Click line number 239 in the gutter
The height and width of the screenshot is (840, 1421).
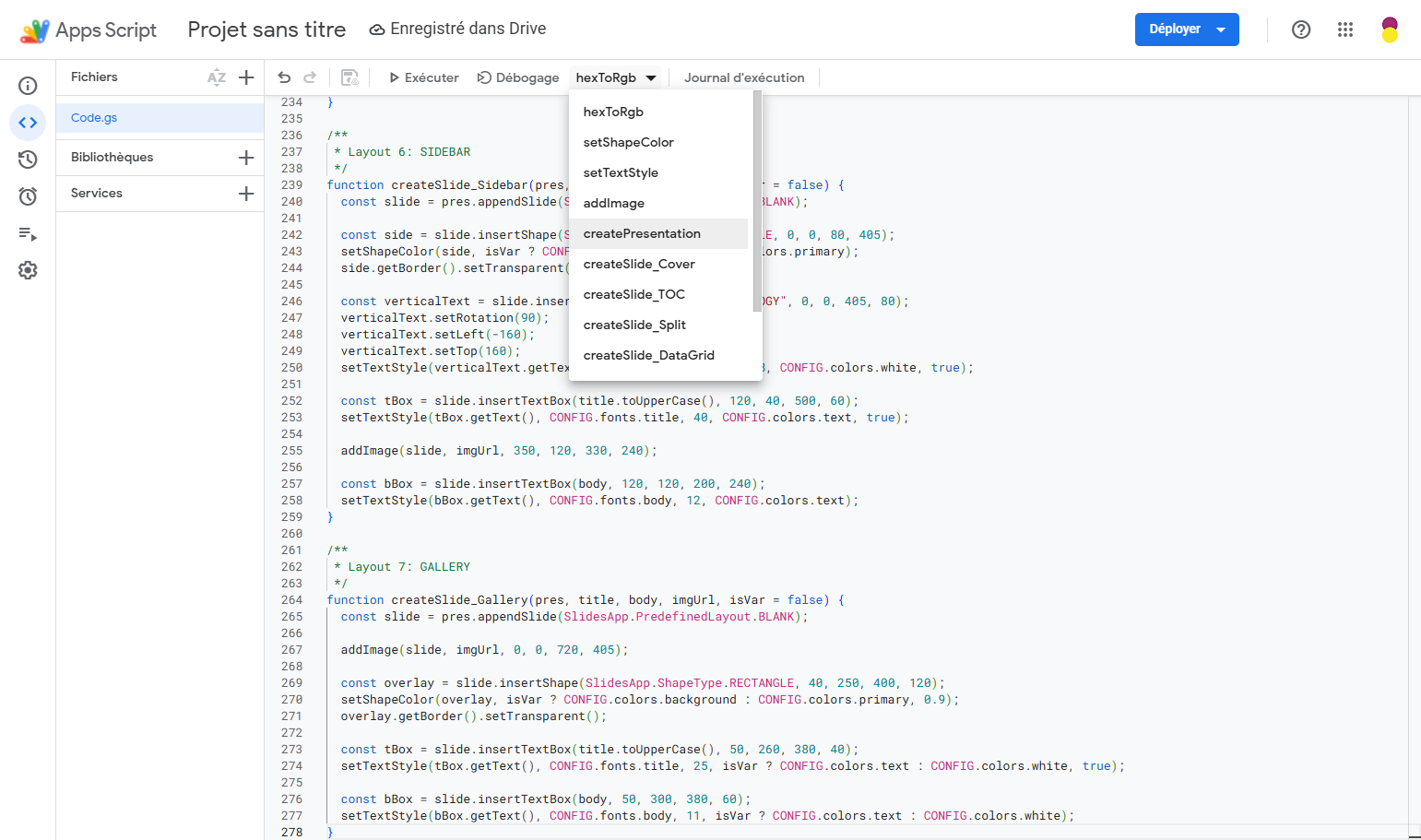(291, 185)
